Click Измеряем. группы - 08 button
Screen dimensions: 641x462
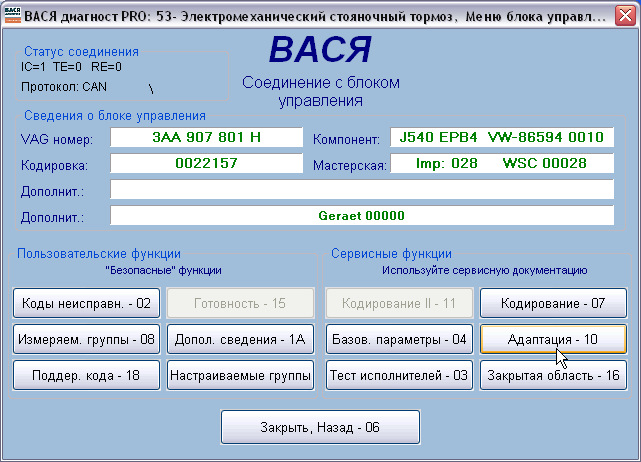(86, 339)
